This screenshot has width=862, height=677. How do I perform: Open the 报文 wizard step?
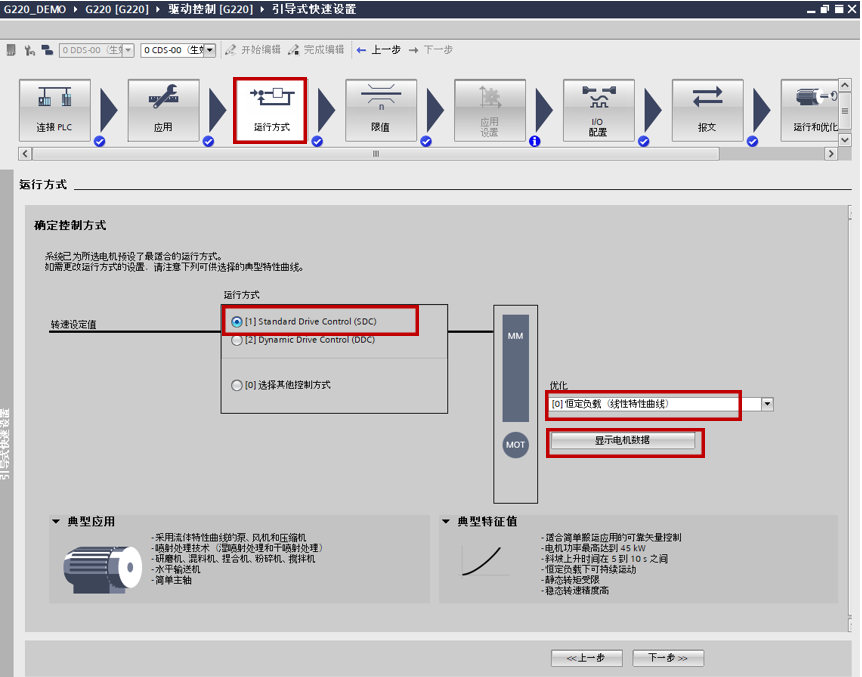coord(706,110)
